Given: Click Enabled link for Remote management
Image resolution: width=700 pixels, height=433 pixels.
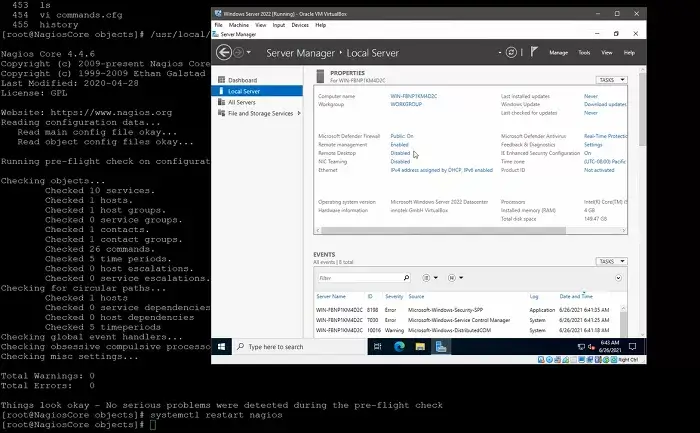Looking at the screenshot, I should (399, 145).
